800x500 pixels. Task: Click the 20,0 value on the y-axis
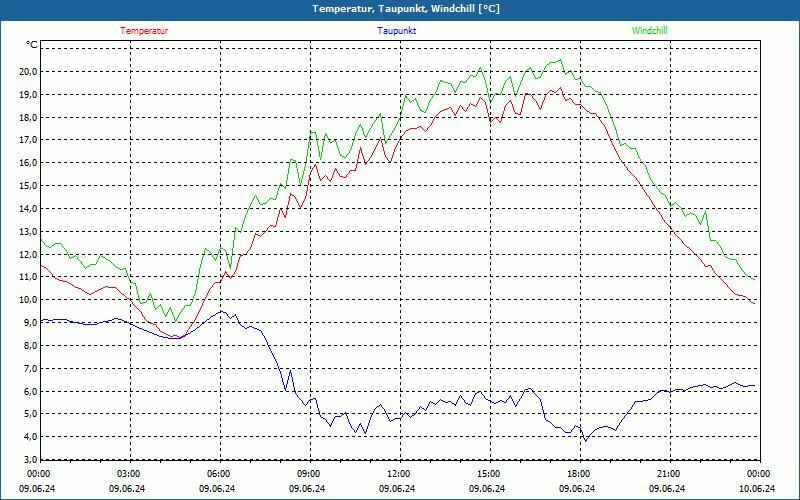point(28,72)
